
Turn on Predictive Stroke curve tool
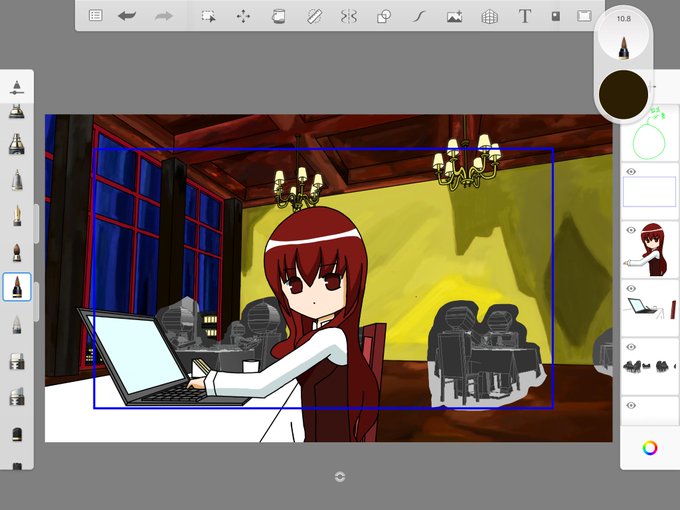[419, 16]
